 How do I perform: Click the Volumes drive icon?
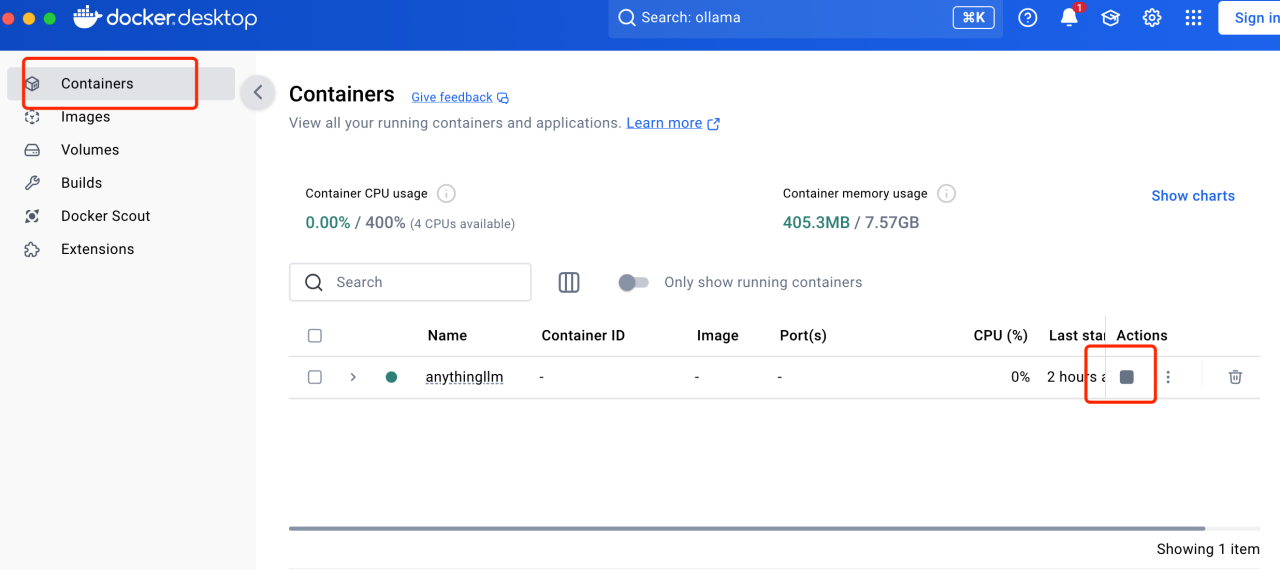32,150
